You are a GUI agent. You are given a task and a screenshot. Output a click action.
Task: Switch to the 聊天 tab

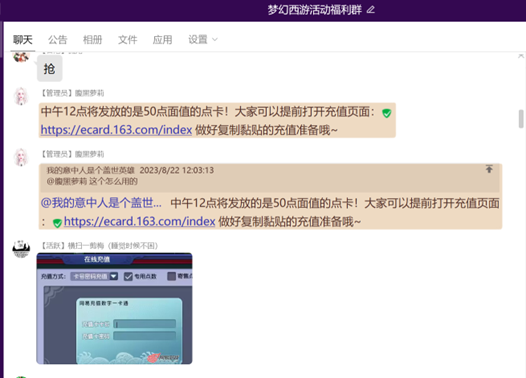pyautogui.click(x=23, y=40)
